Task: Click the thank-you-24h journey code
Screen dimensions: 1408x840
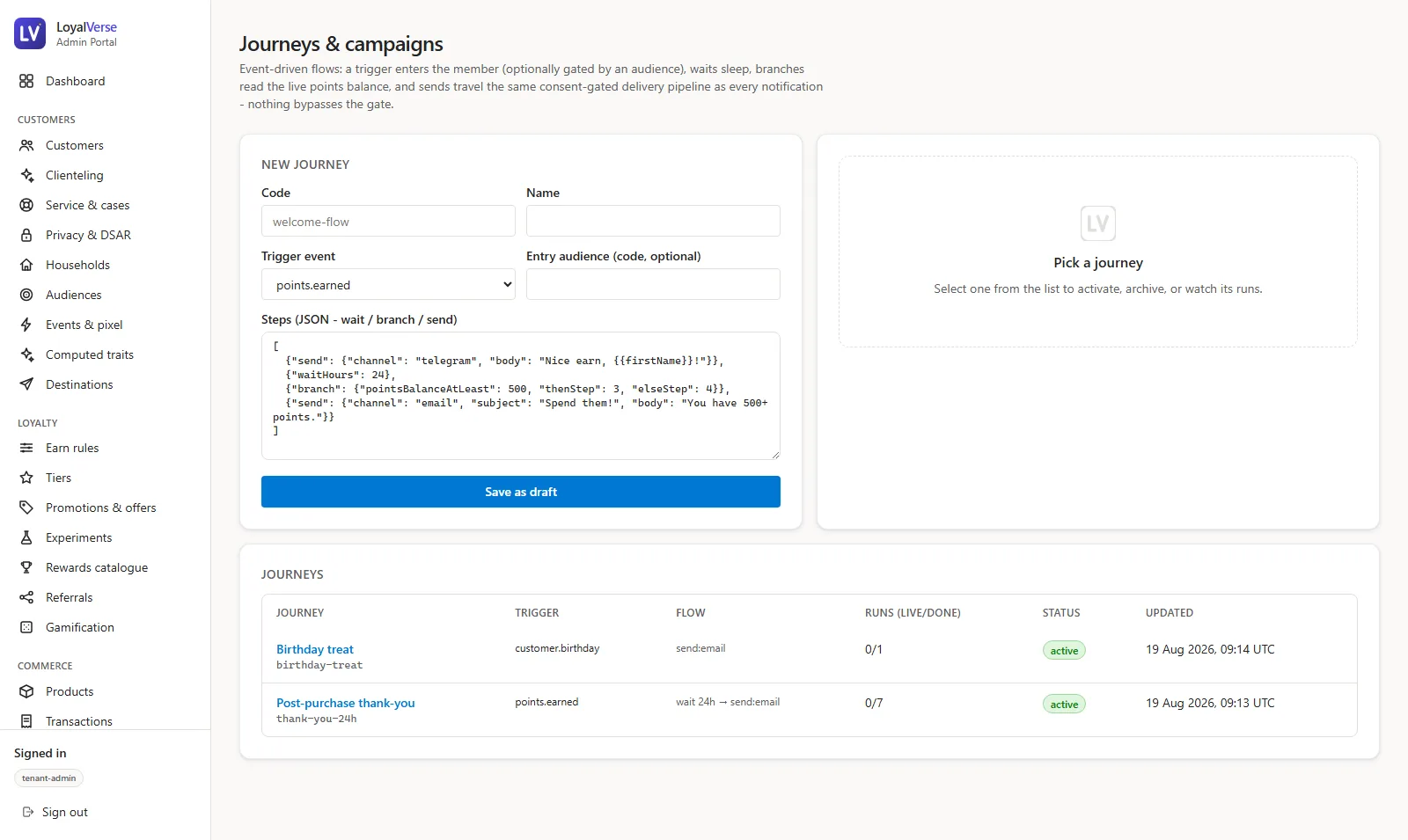Action: point(317,719)
